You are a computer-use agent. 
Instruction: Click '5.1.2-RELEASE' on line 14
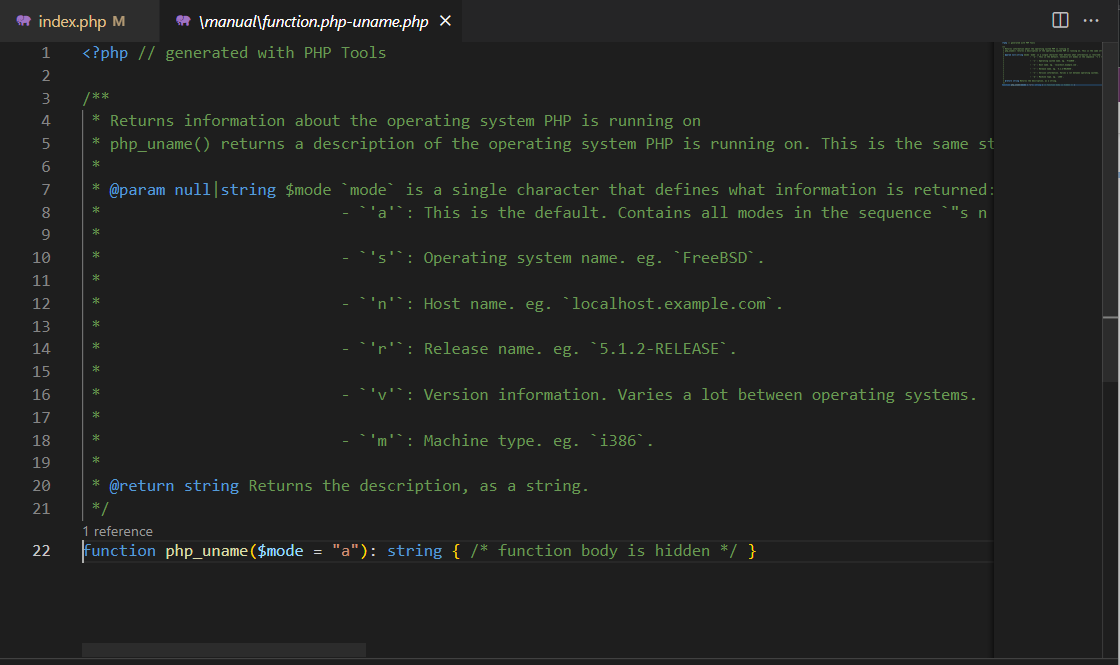coord(659,349)
